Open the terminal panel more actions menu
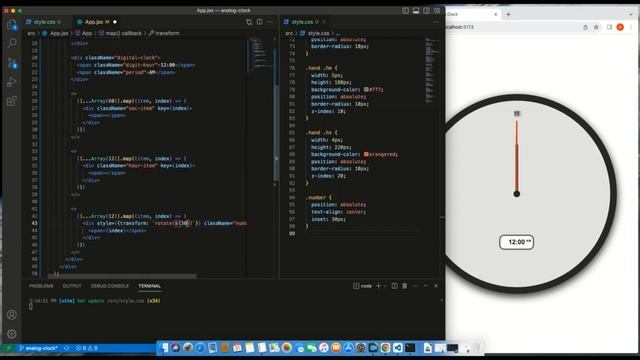640x360 pixels. [x=415, y=286]
